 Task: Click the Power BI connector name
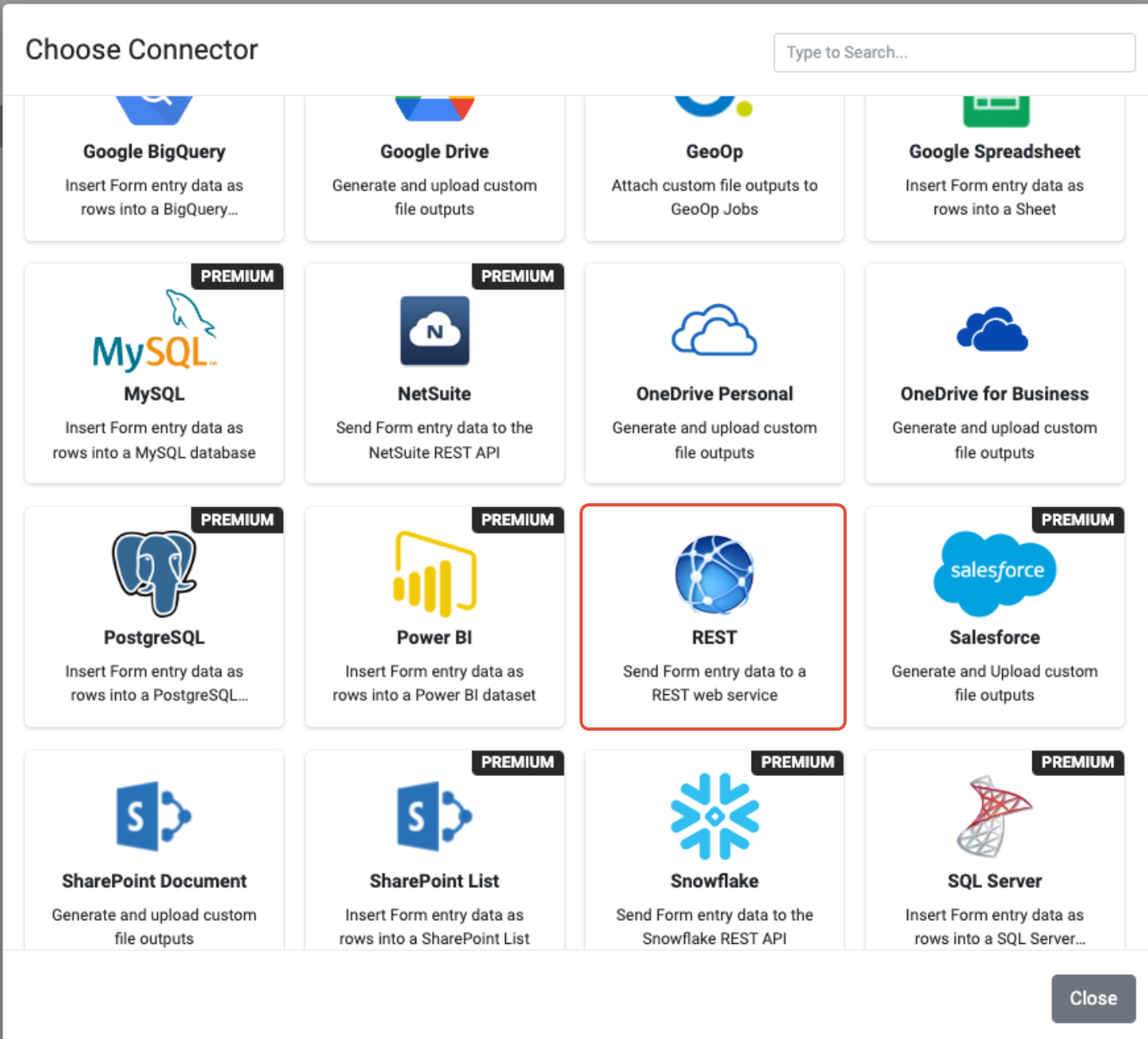click(x=434, y=637)
